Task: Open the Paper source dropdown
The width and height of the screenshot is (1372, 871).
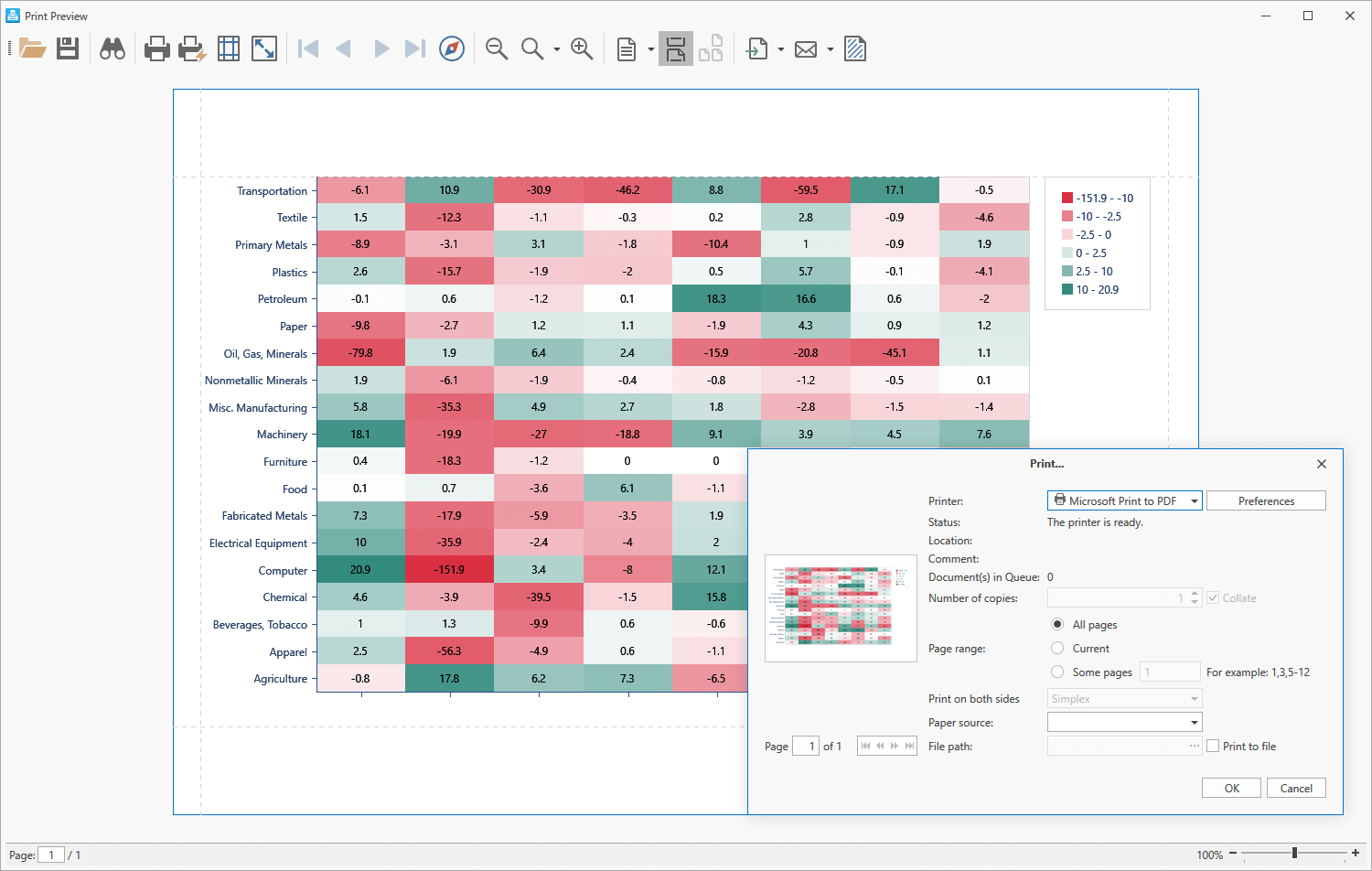Action: point(1194,723)
